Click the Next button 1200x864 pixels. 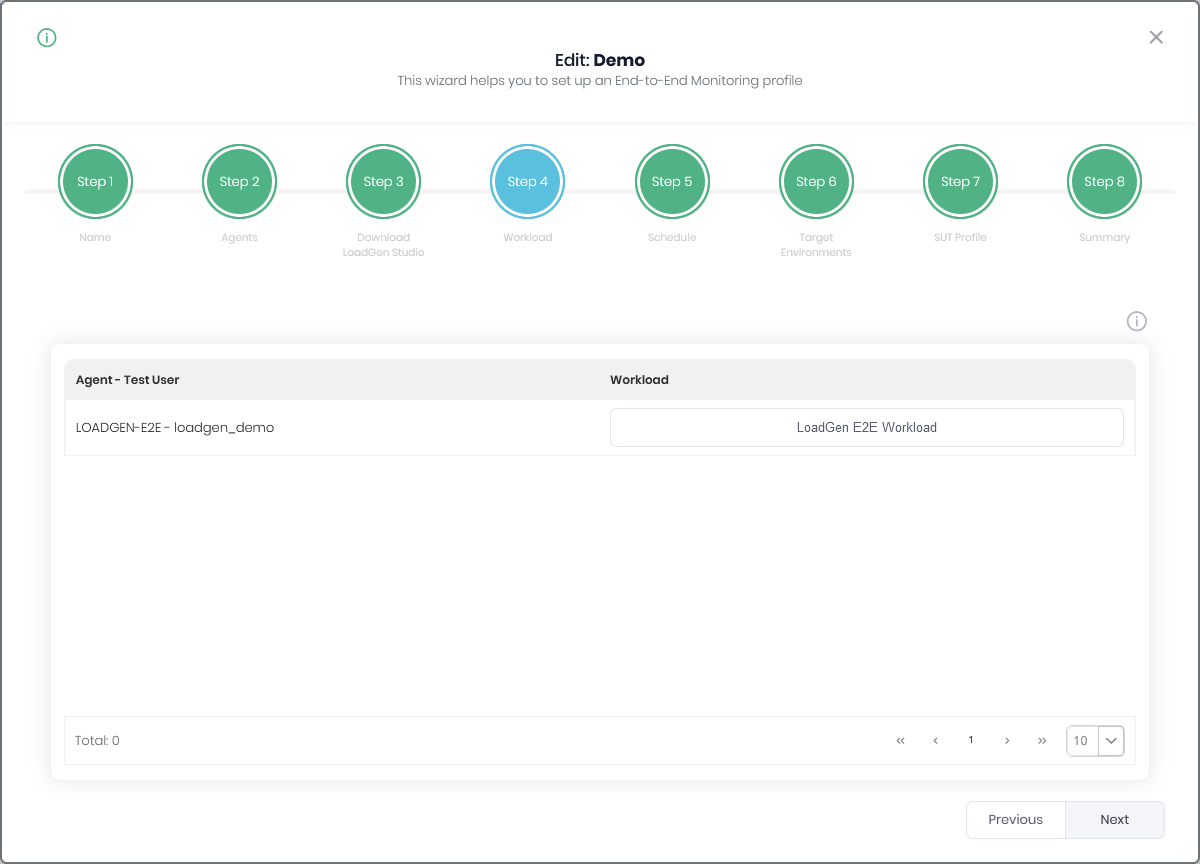pos(1114,819)
